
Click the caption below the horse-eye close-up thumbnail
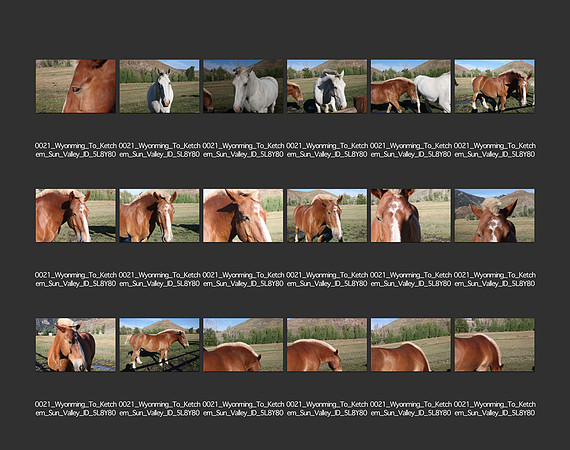(x=76, y=150)
